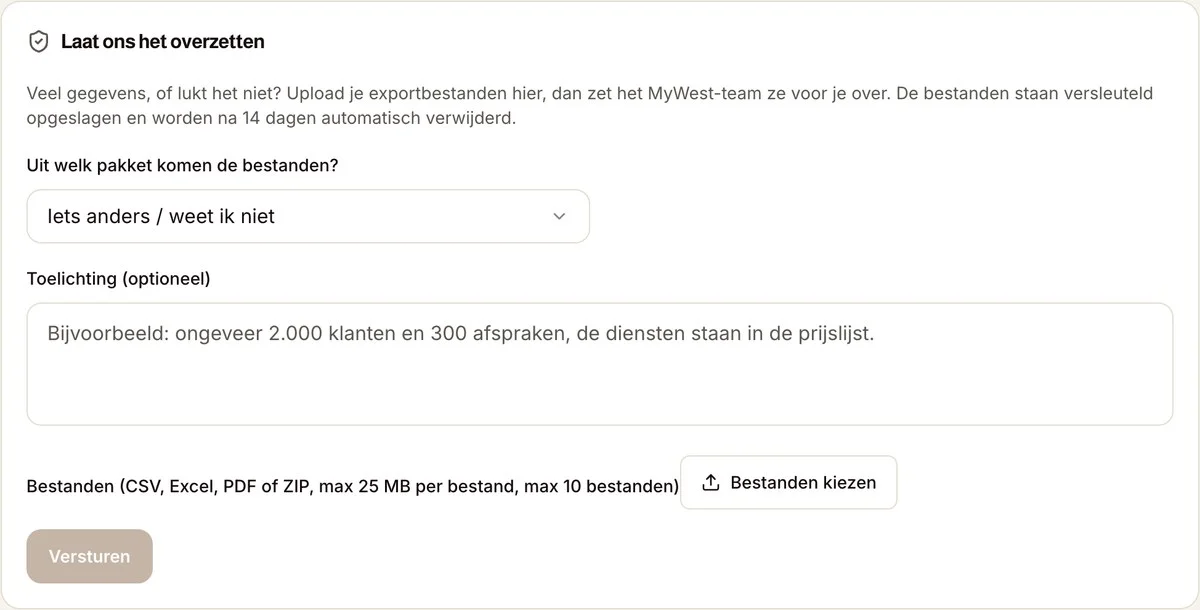Viewport: 1200px width, 610px height.
Task: Click the upload arrow icon in Bestanden kiezen
Action: pos(711,483)
